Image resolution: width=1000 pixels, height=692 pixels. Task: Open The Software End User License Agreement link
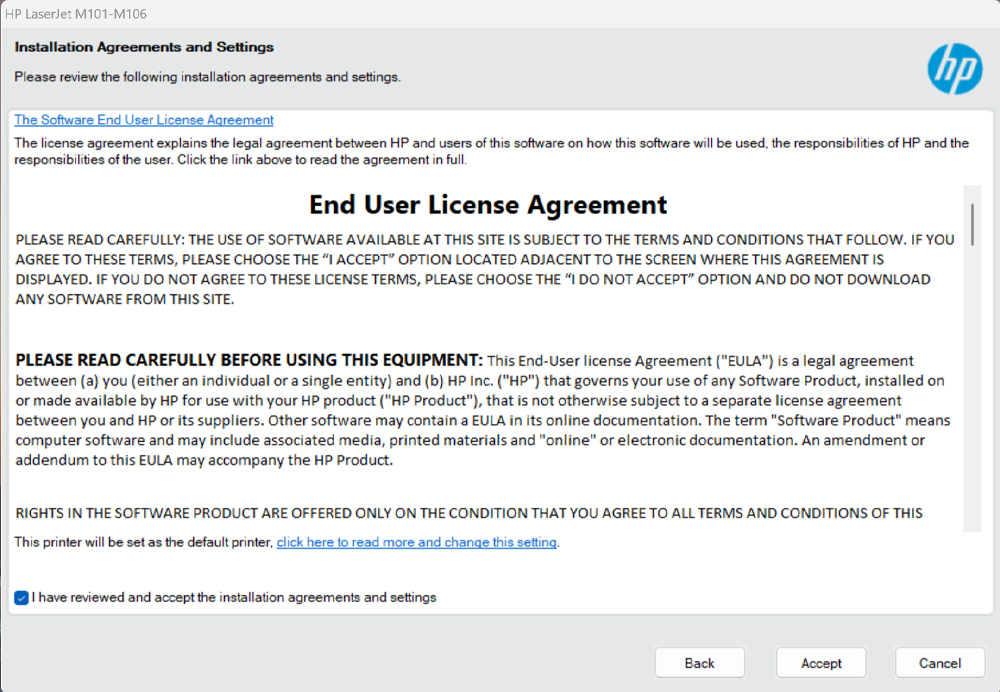144,120
